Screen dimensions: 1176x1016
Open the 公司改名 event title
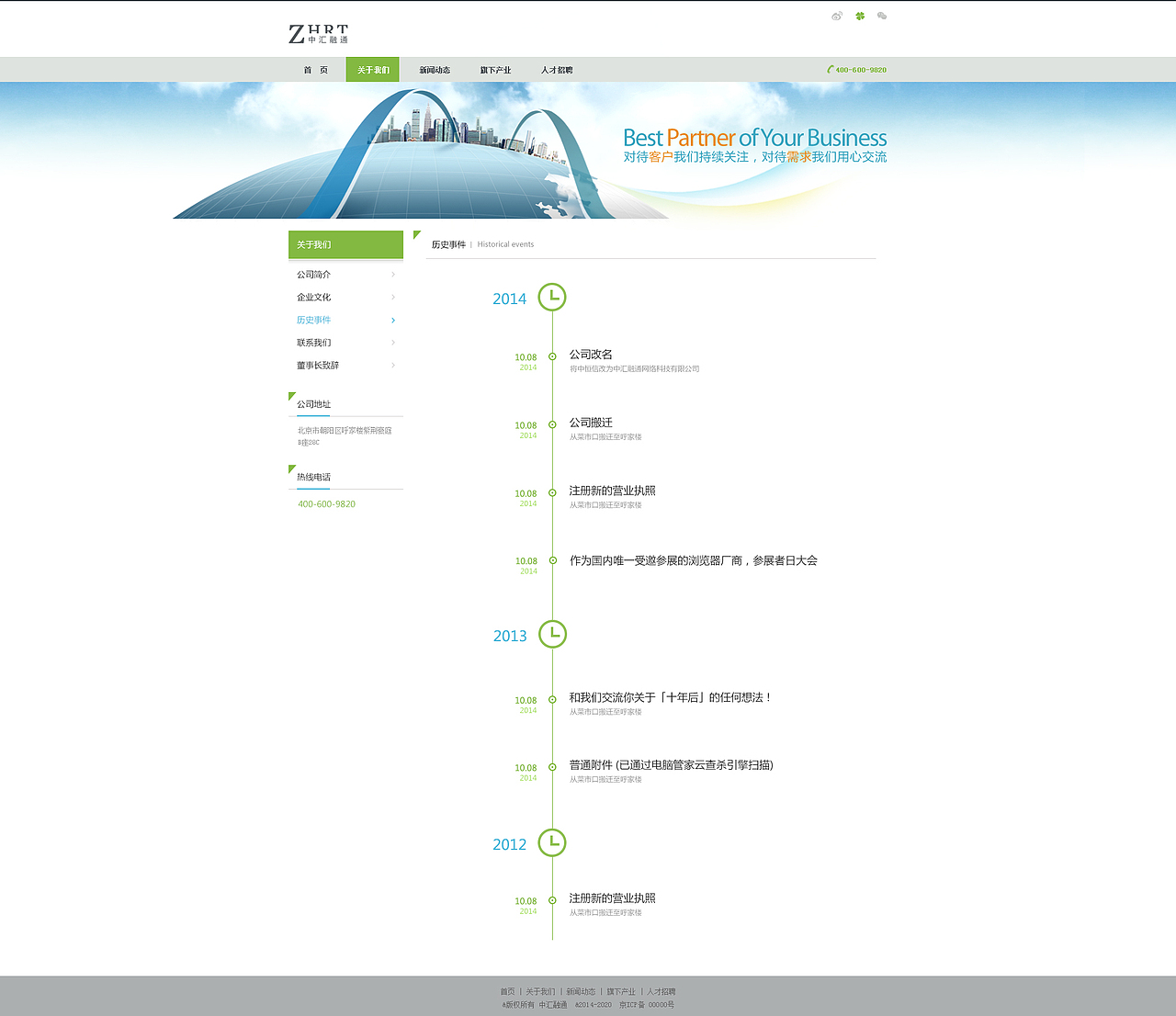[x=591, y=355]
